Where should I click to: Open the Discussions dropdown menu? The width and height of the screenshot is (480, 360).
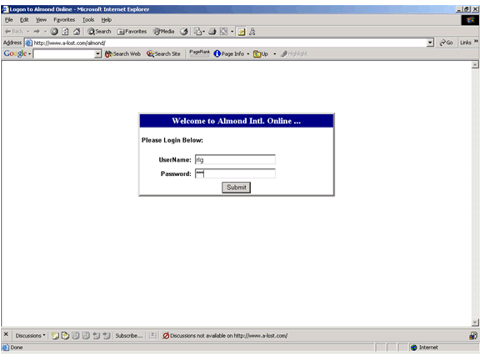(x=30, y=336)
